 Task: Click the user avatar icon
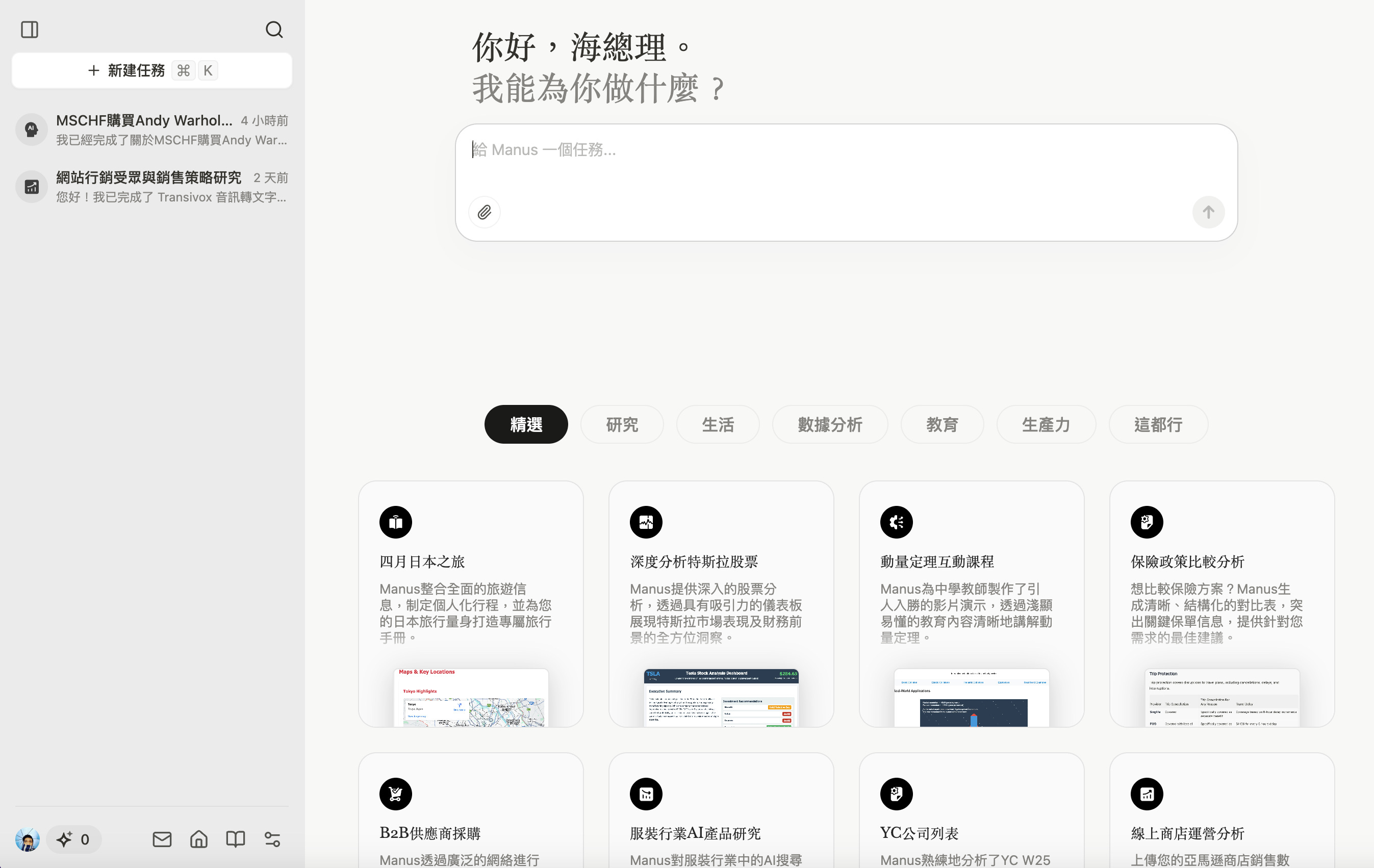[28, 839]
